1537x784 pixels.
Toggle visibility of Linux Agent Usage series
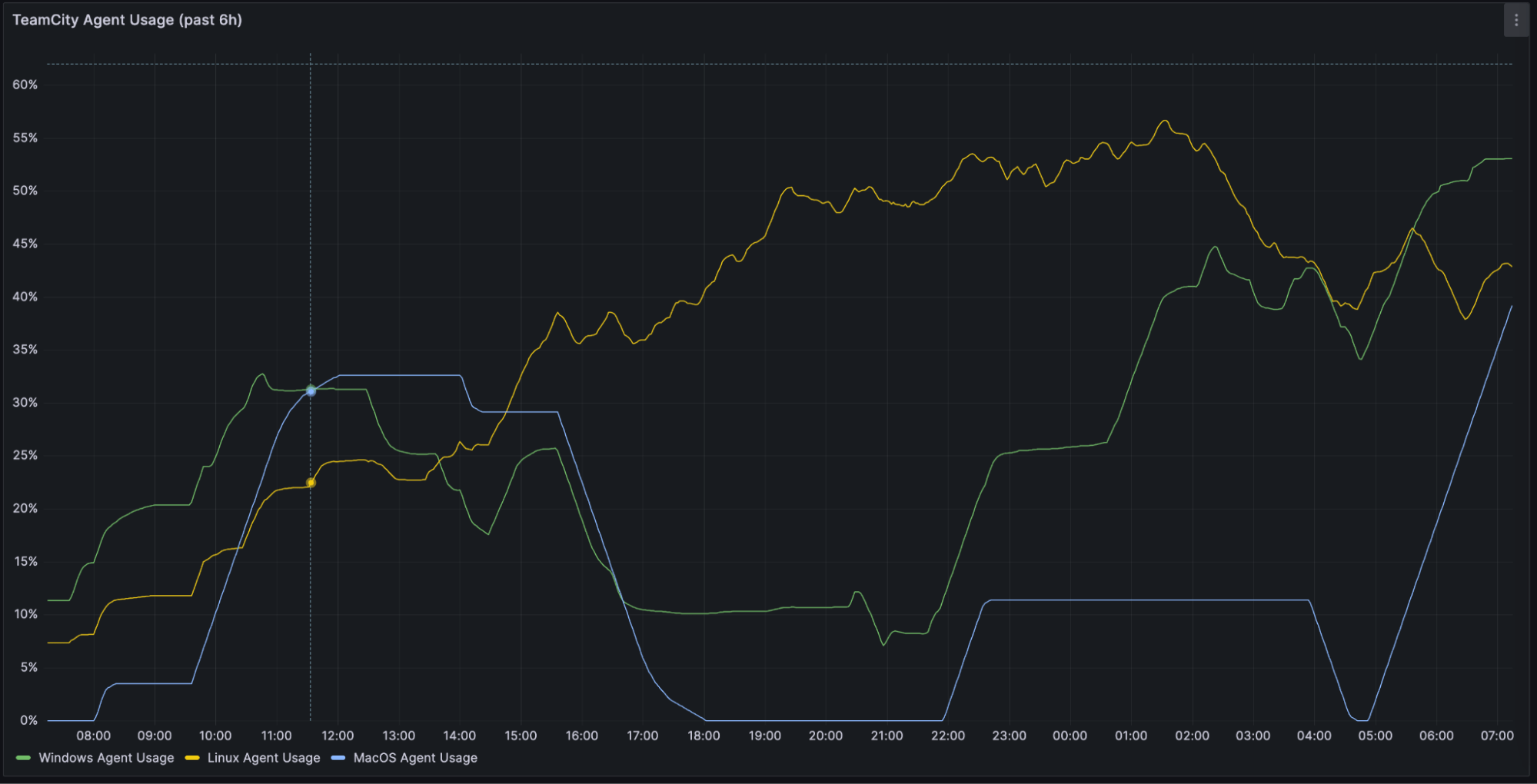(264, 758)
